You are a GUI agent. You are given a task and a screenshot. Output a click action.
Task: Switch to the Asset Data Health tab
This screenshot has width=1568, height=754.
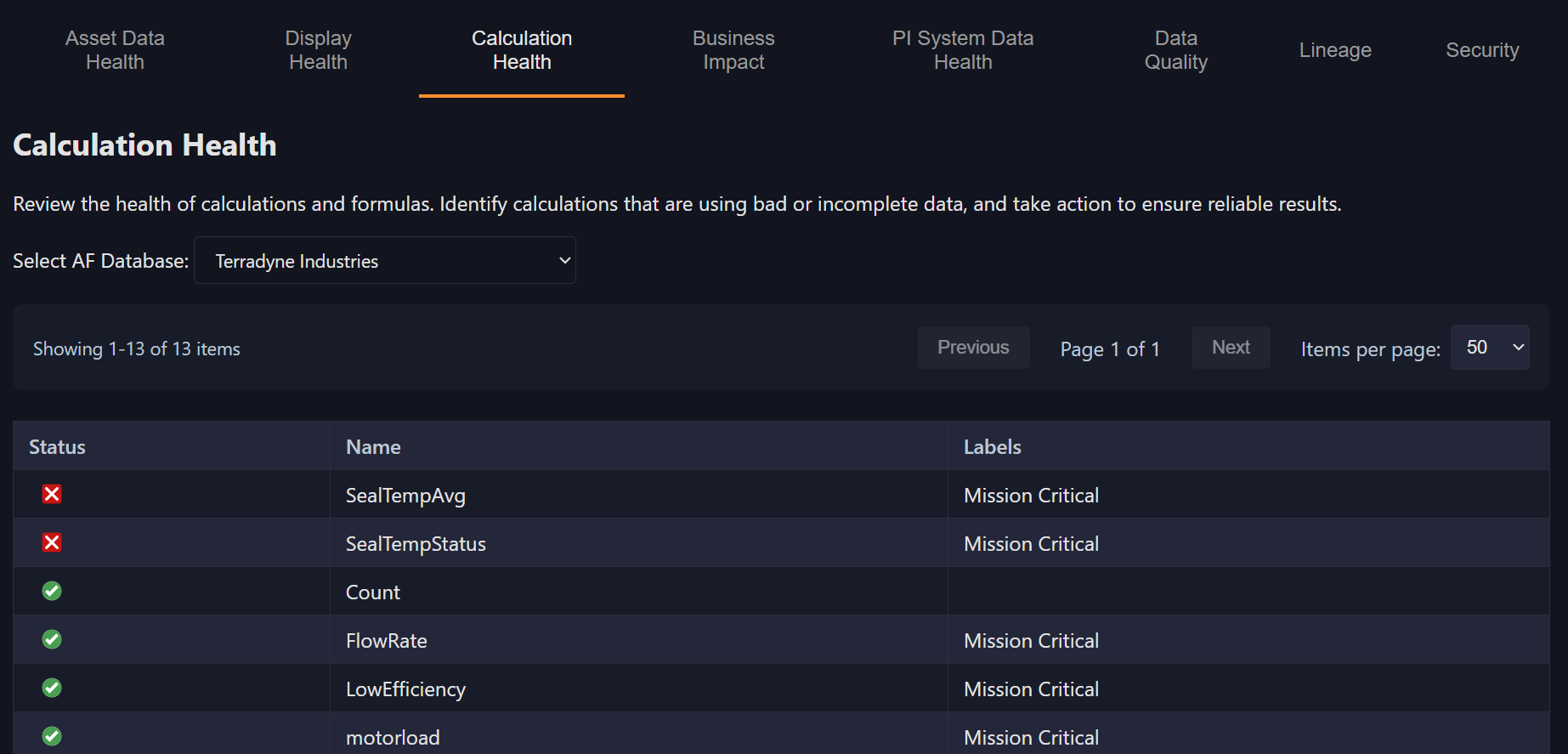click(x=115, y=50)
